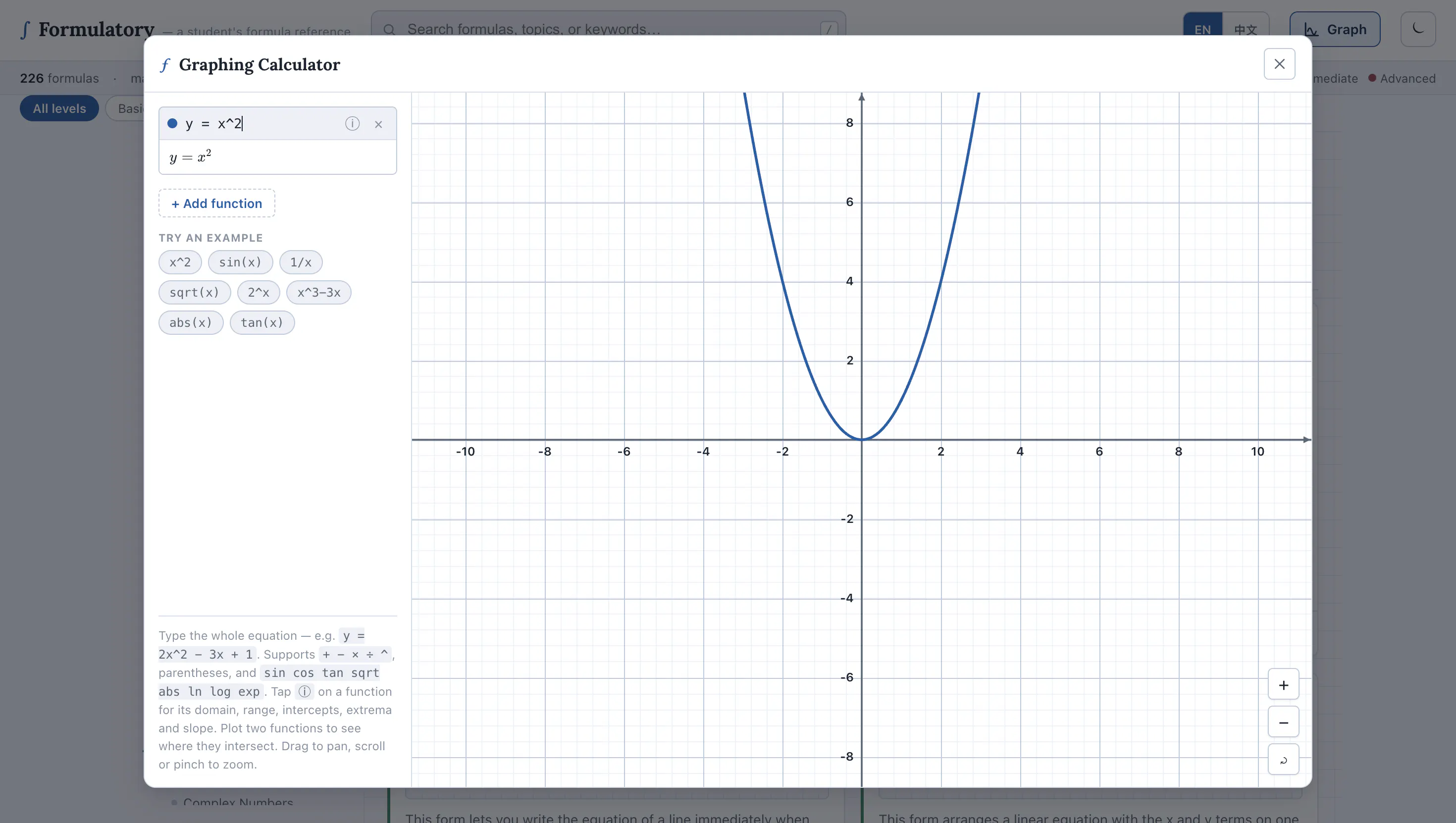Viewport: 1456px width, 823px height.
Task: Click the y-axis label 8
Action: (x=849, y=123)
